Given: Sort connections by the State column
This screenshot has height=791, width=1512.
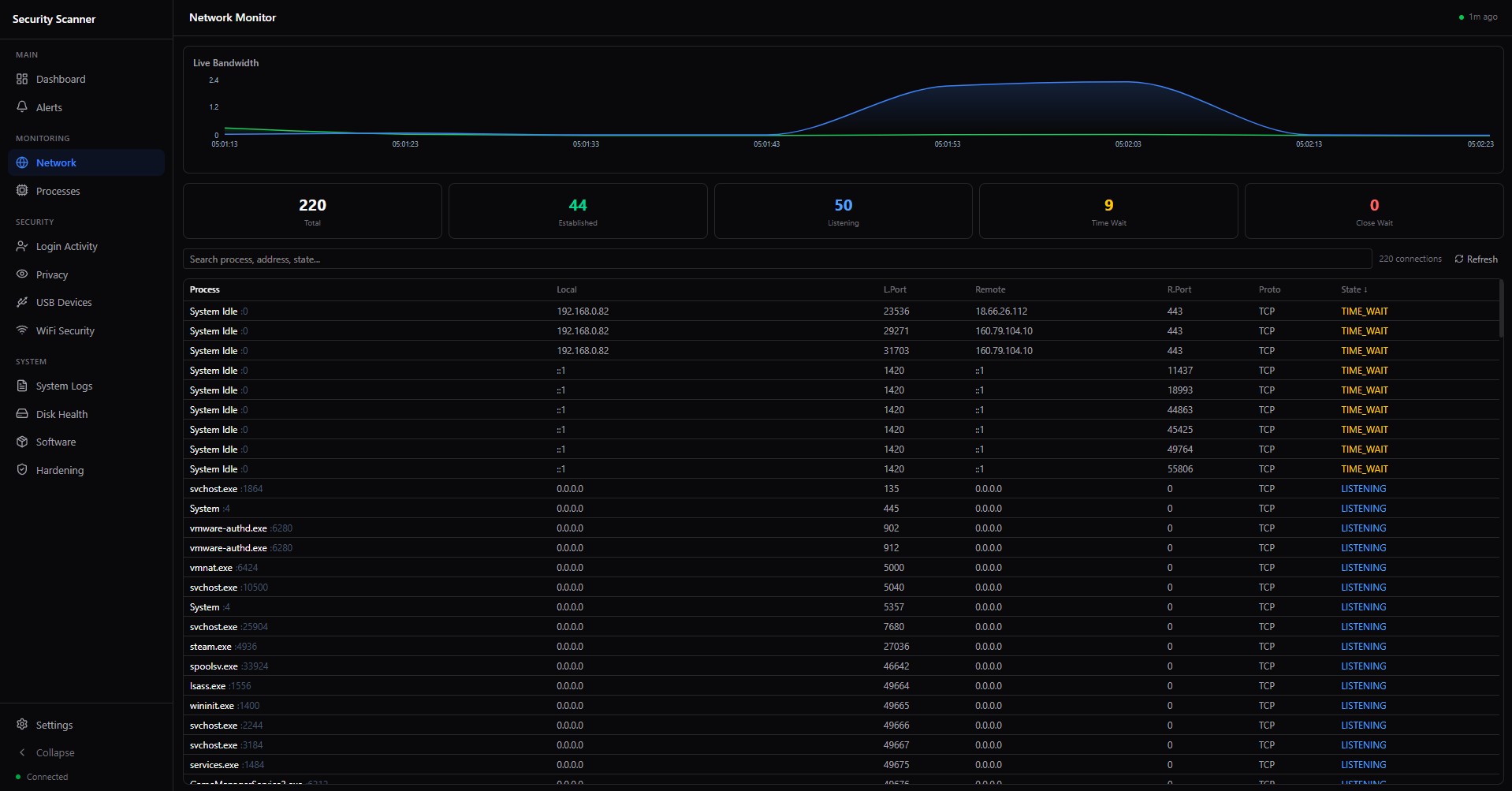Looking at the screenshot, I should pyautogui.click(x=1354, y=289).
